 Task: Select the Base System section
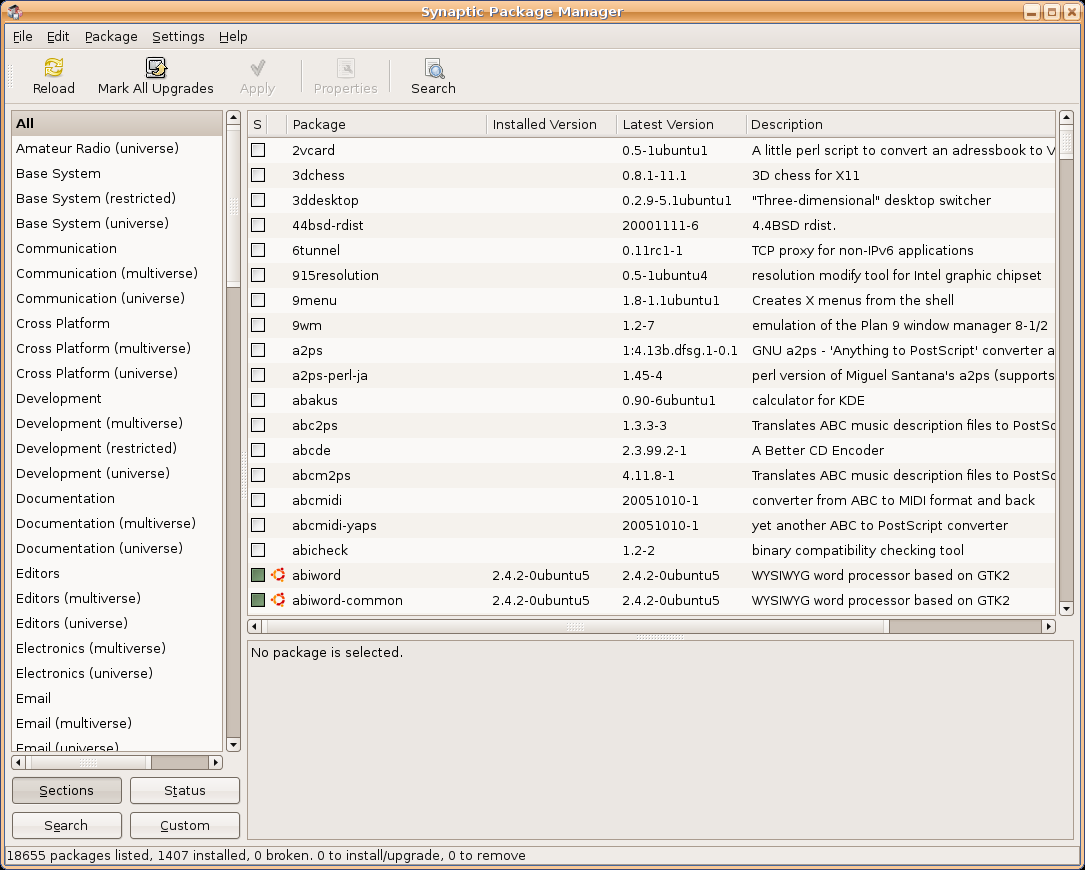117,173
